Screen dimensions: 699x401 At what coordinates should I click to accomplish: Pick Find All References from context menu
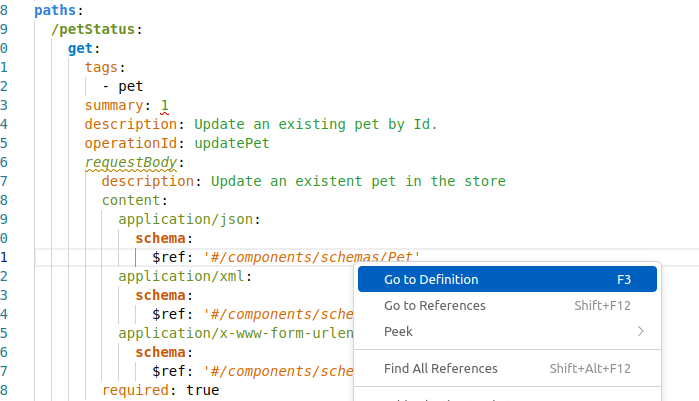pyautogui.click(x=440, y=369)
